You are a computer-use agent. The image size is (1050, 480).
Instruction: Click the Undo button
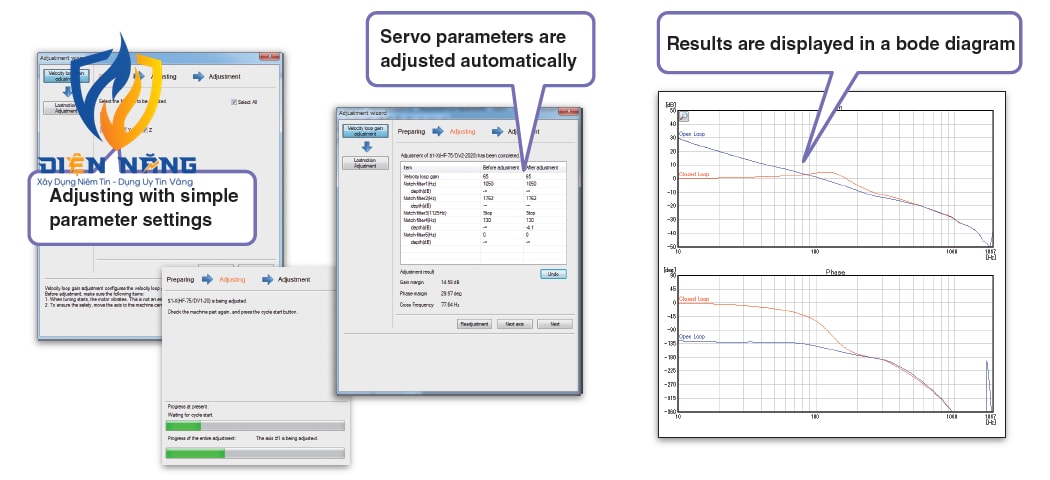click(553, 274)
